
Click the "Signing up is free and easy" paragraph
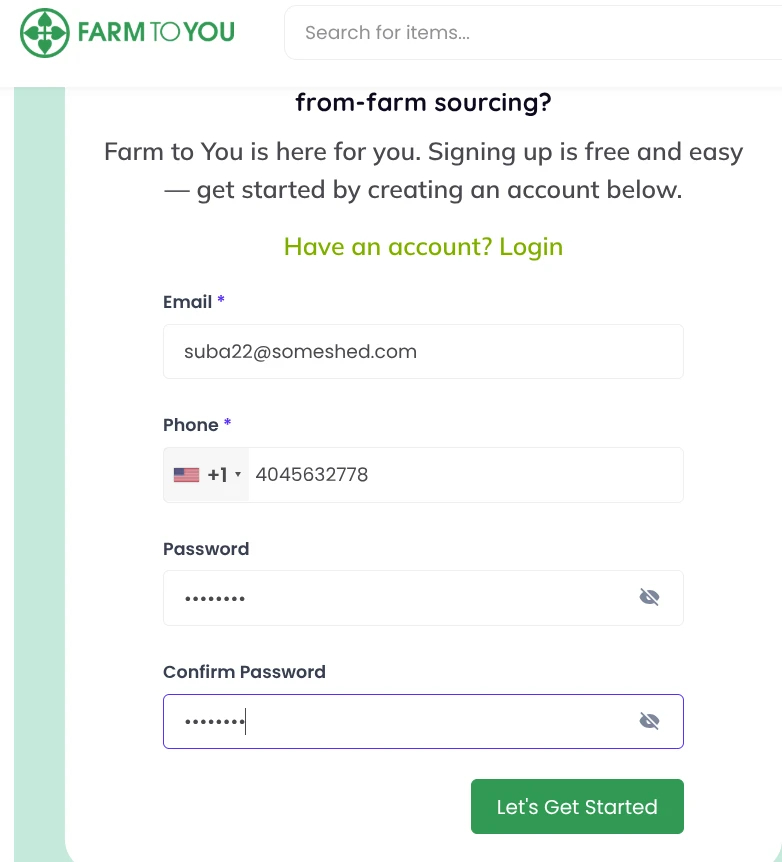pos(423,171)
